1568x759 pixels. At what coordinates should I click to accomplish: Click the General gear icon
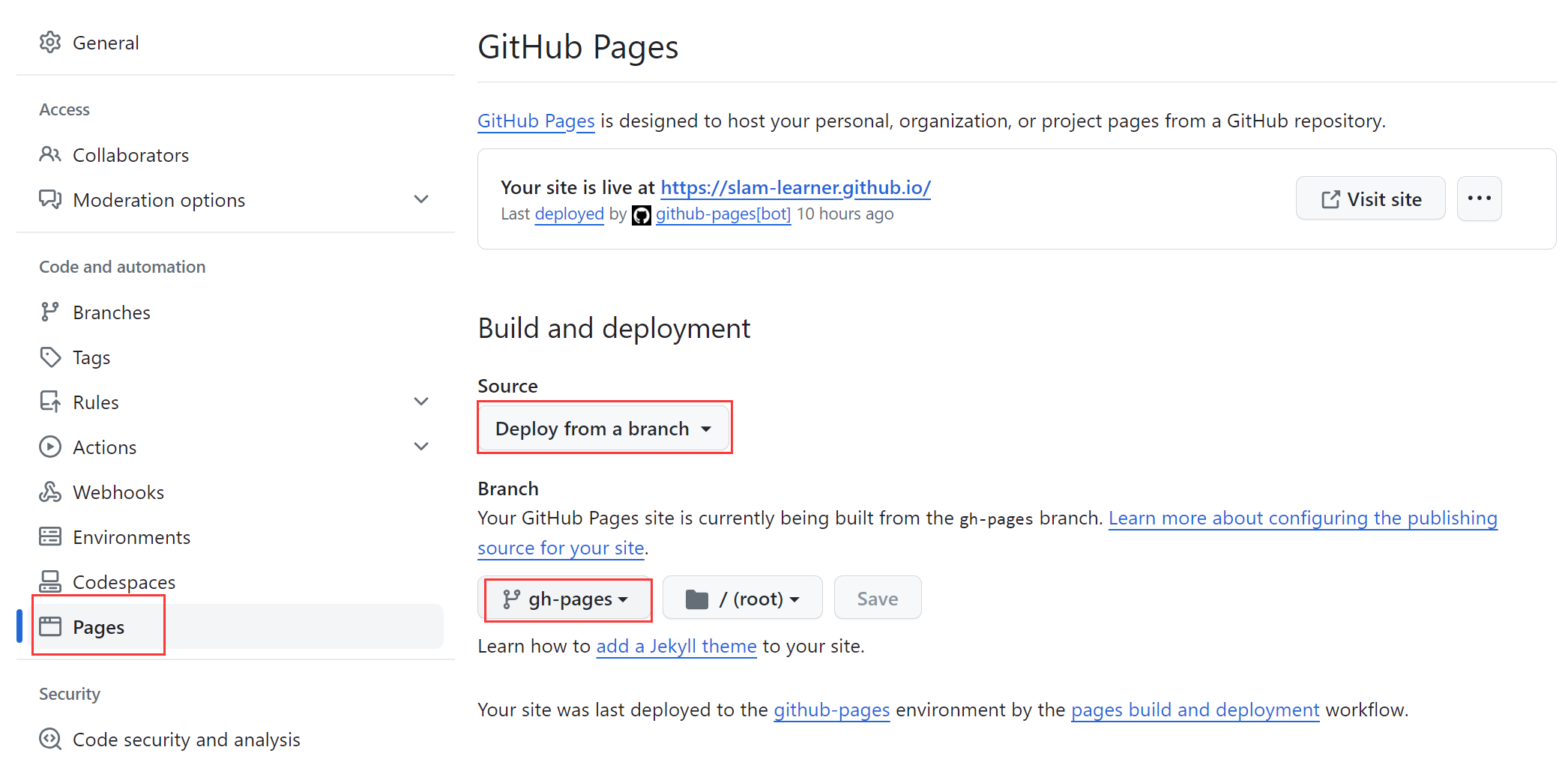click(x=50, y=43)
